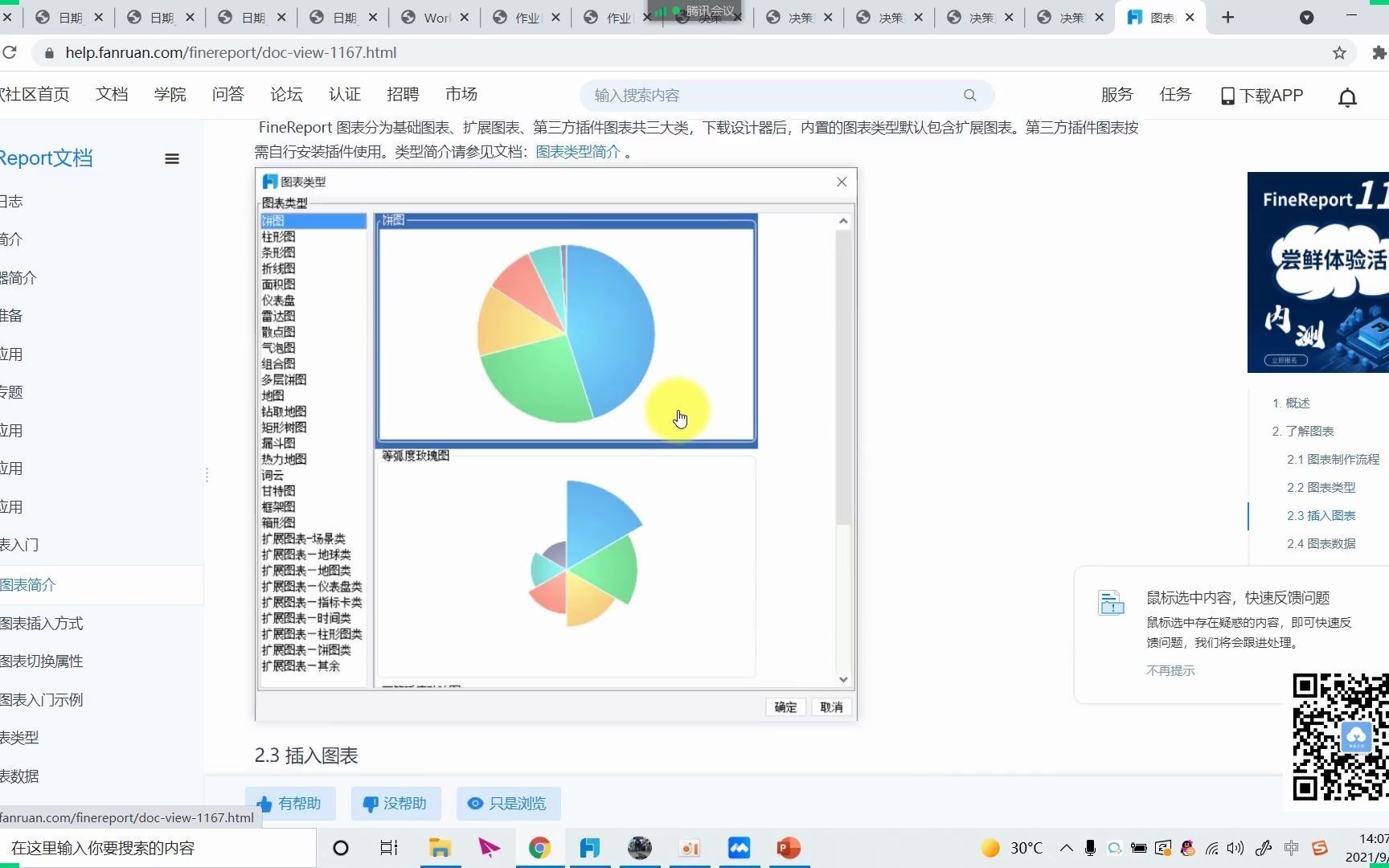Click the search magnifier icon

point(970,95)
